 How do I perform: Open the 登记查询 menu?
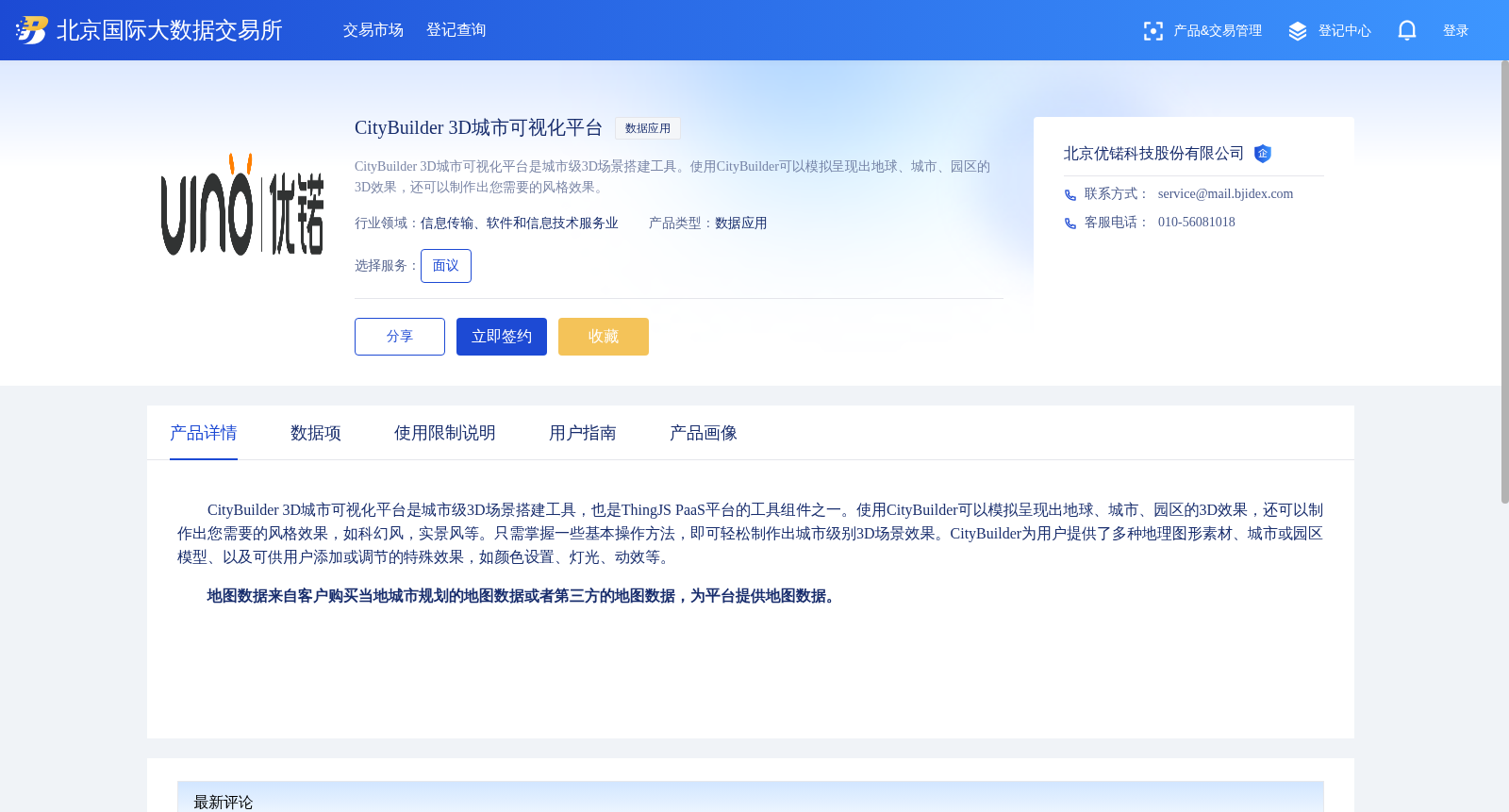[x=456, y=30]
